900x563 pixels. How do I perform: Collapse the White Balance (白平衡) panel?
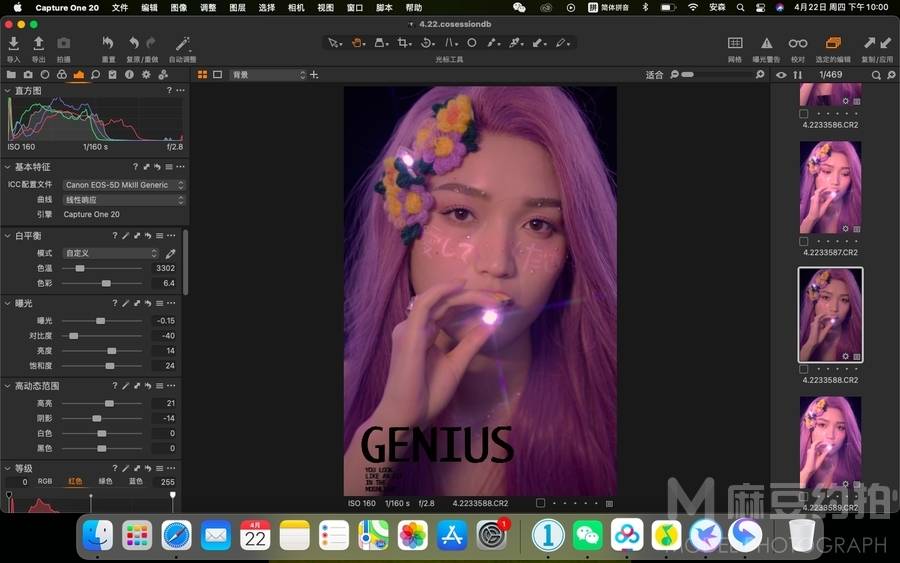tap(7, 236)
